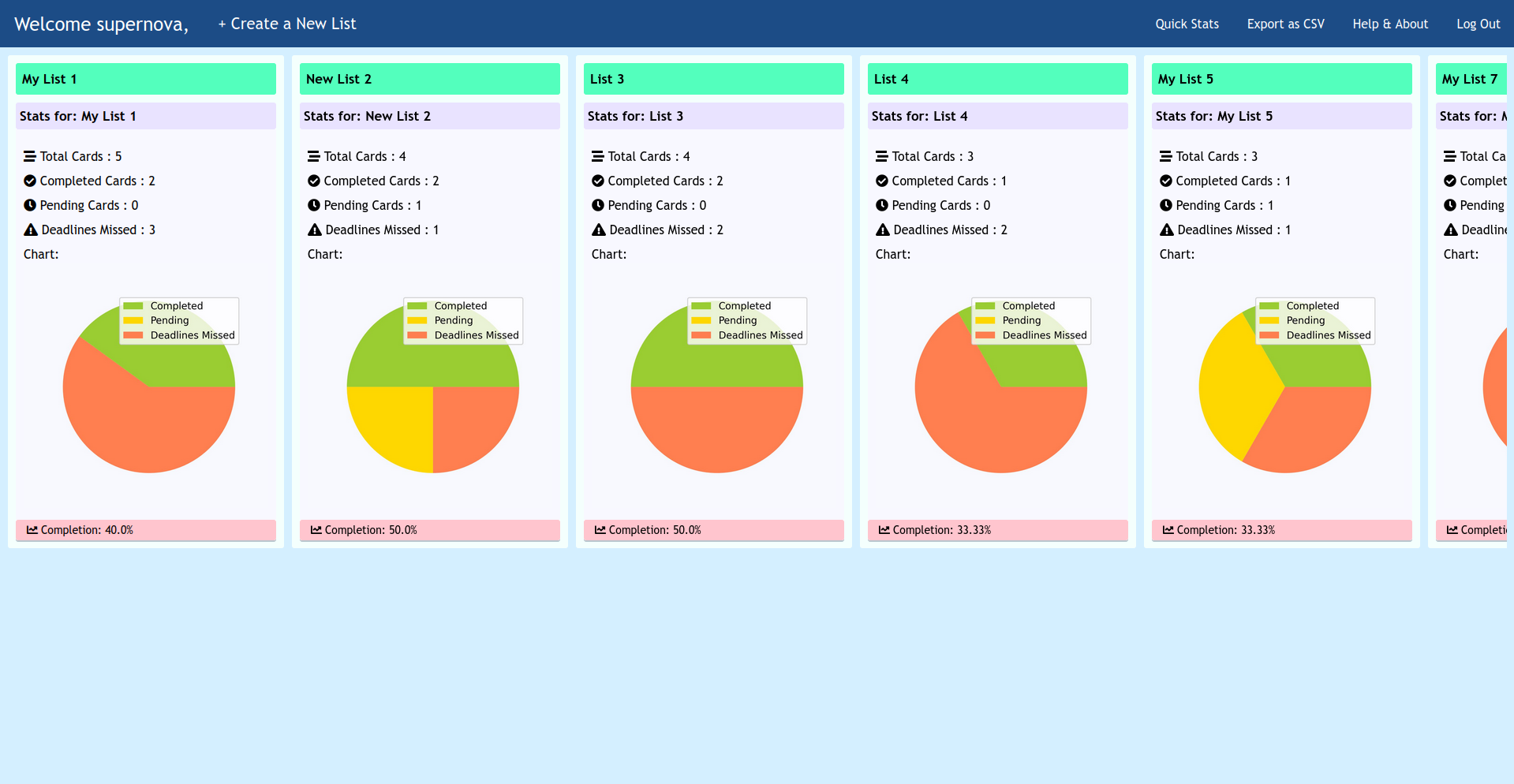Click Deadlines Missed : 3 text
Screen dimensions: 1514x784
(x=98, y=230)
